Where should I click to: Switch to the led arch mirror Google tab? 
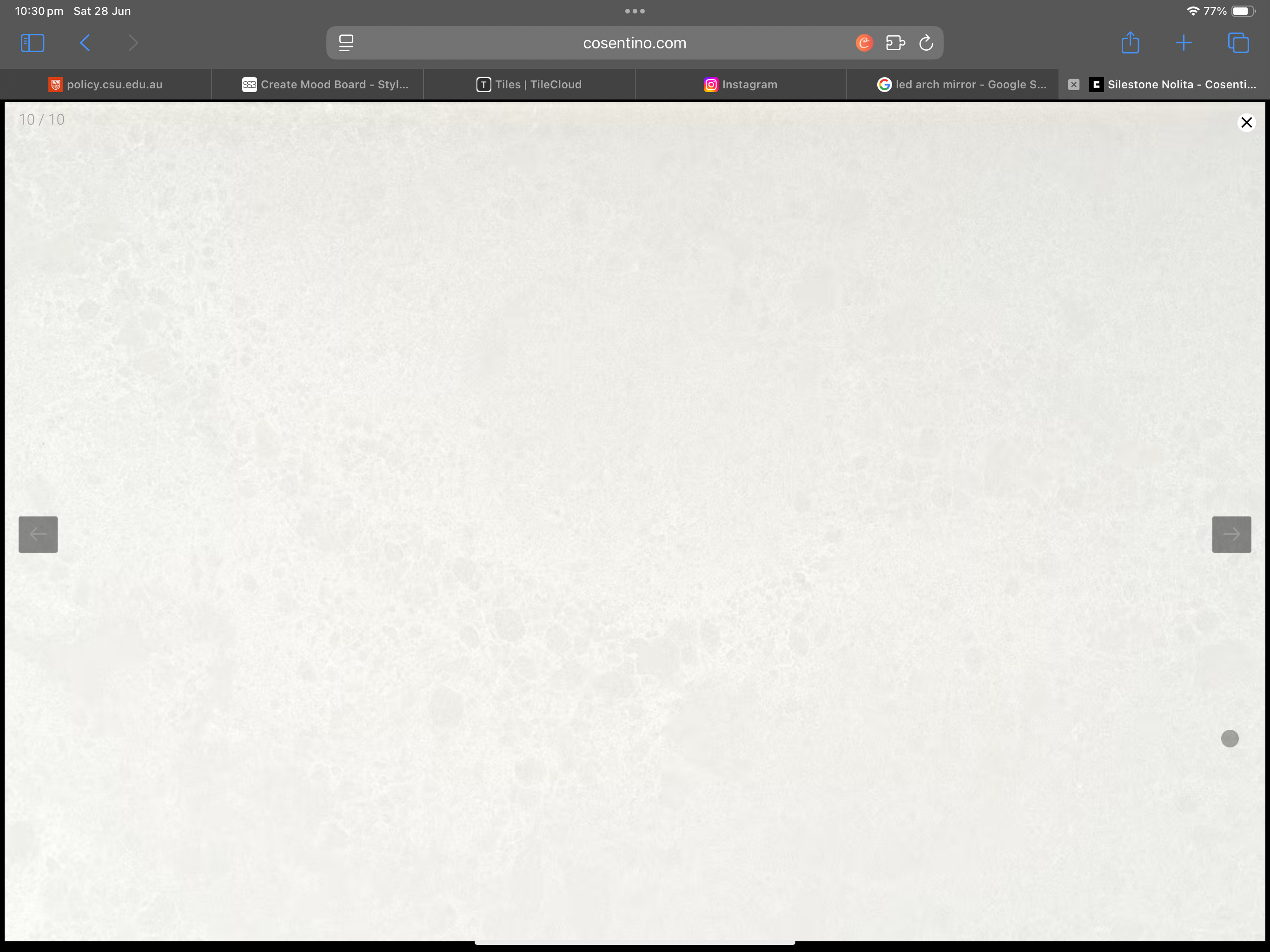coord(952,85)
